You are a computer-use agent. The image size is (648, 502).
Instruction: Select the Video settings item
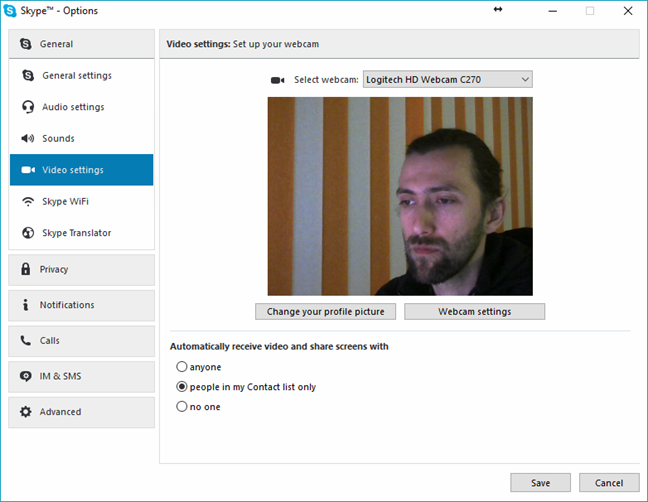[81, 170]
